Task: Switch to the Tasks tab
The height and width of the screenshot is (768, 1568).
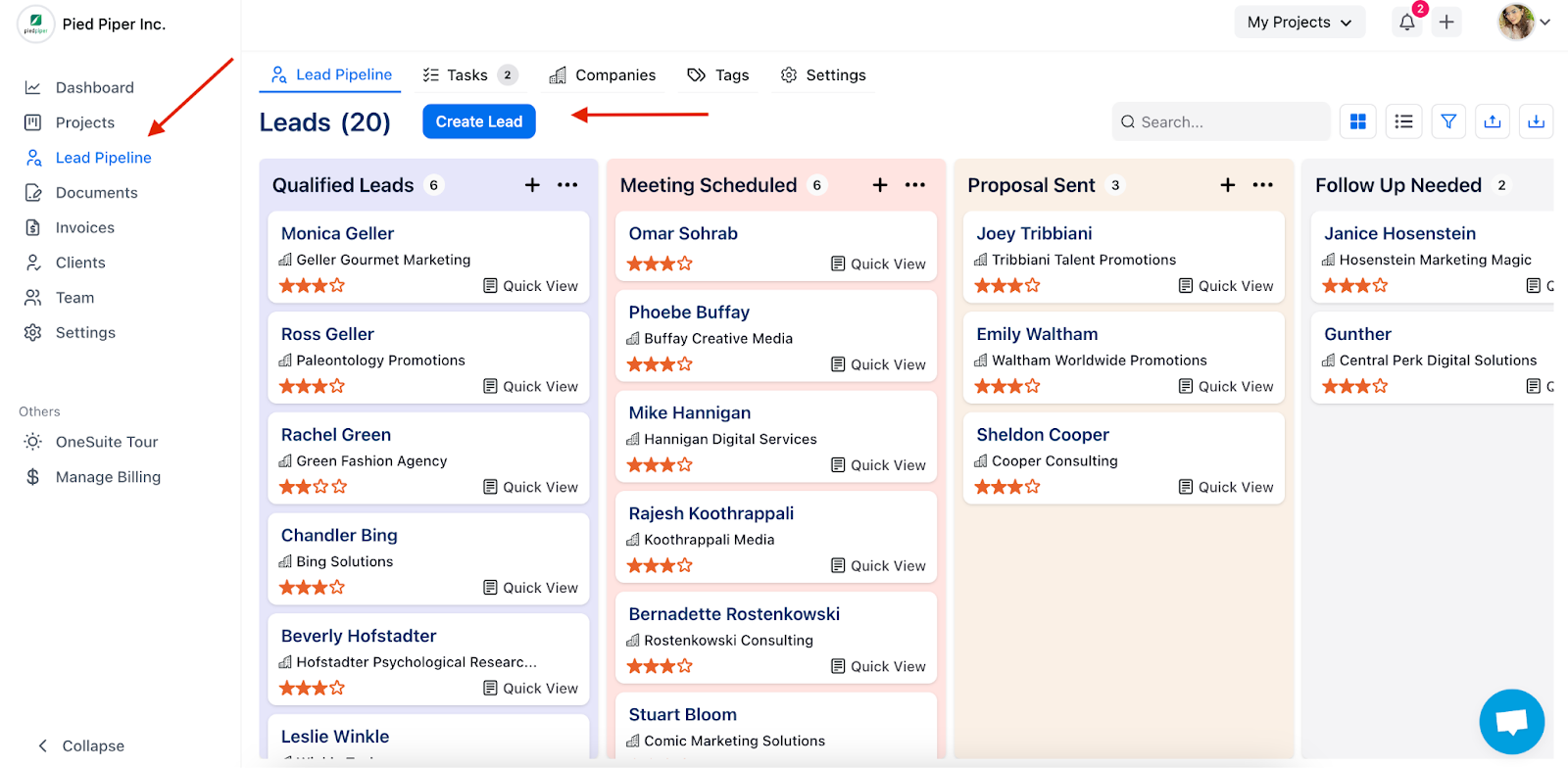Action: point(469,74)
